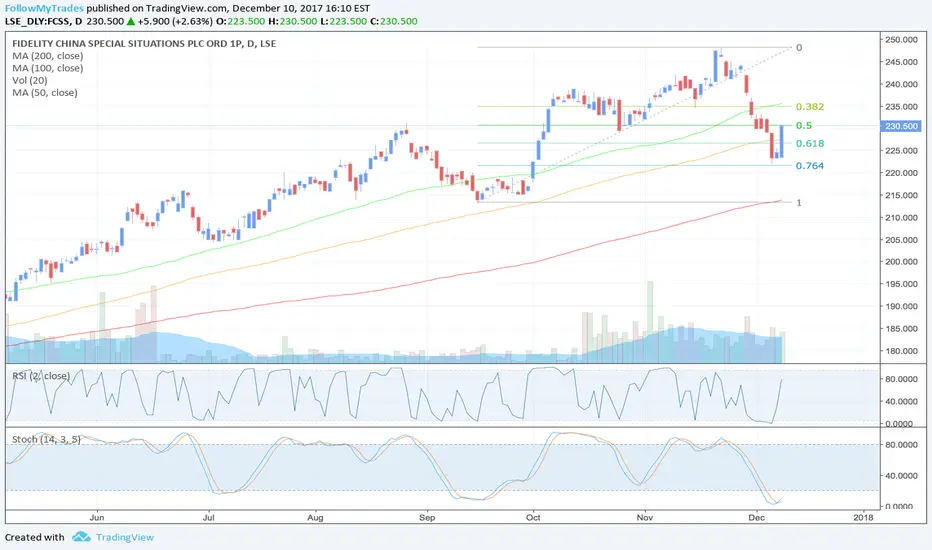Select the MA (100, close) indicator label

click(x=48, y=68)
